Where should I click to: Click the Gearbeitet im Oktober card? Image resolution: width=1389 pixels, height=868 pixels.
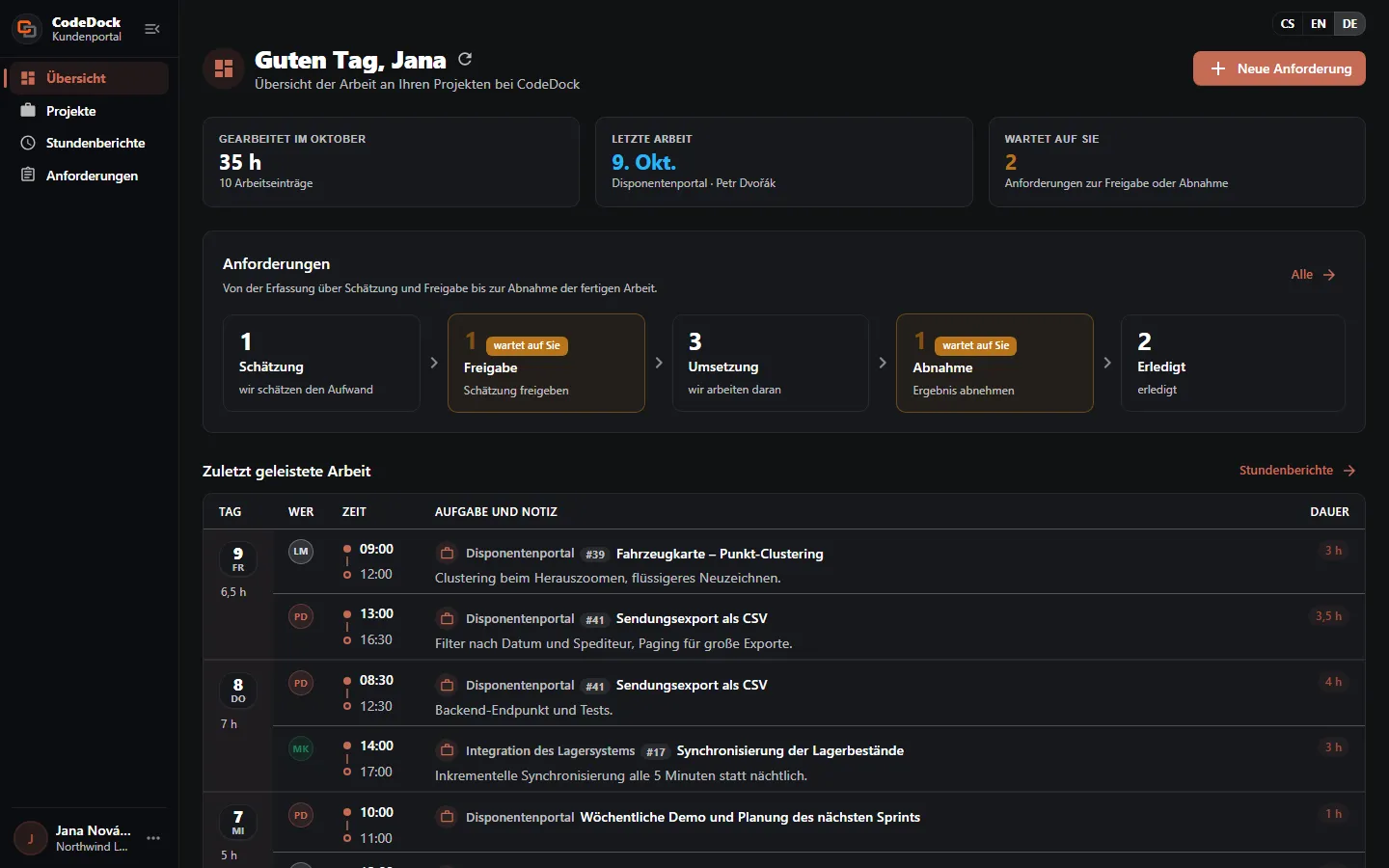[391, 162]
